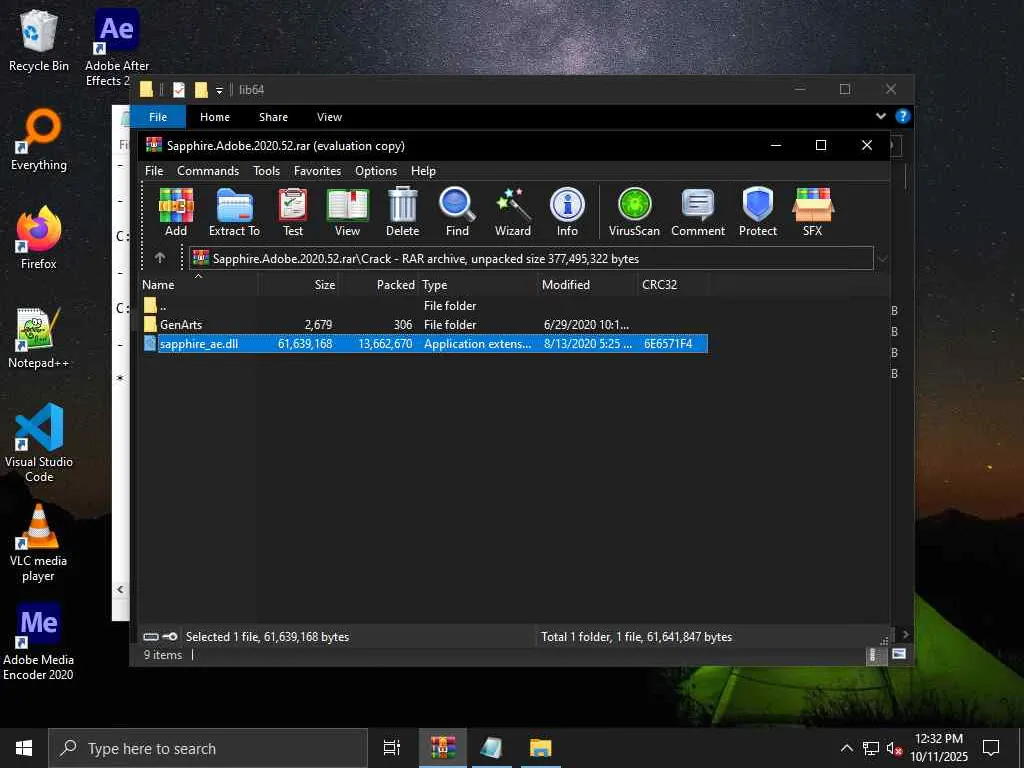1024x768 pixels.
Task: Click the CRC32 value 6E6571F4
Action: click(x=667, y=344)
